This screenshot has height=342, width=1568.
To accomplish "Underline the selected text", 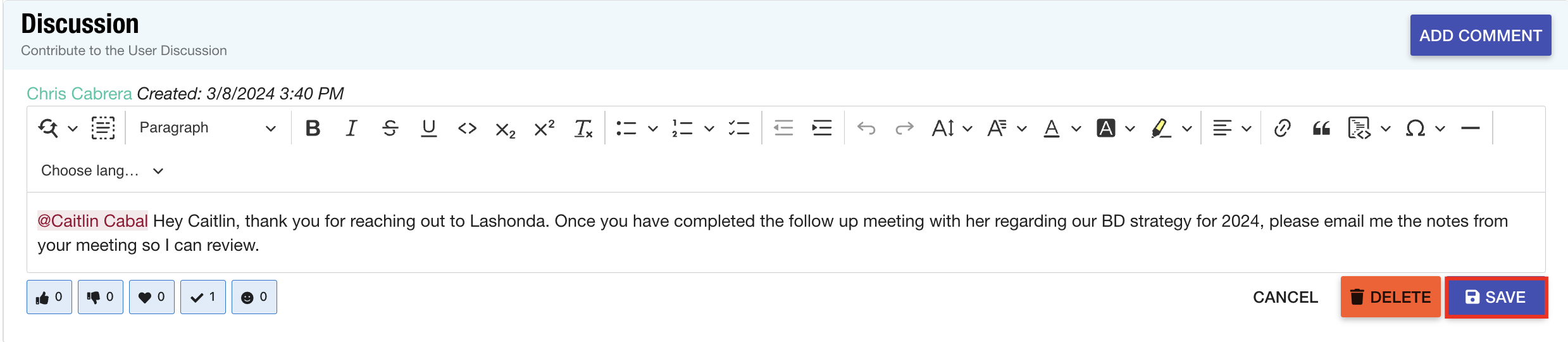I will point(428,129).
